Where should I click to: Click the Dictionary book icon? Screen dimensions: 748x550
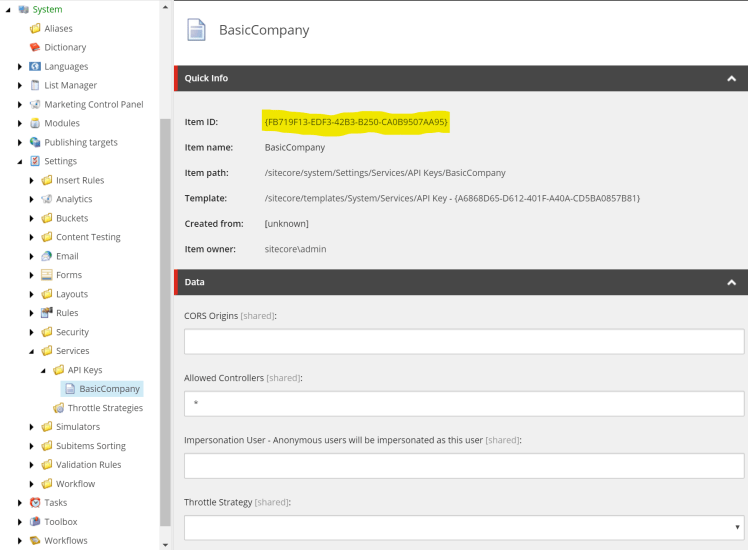click(35, 47)
